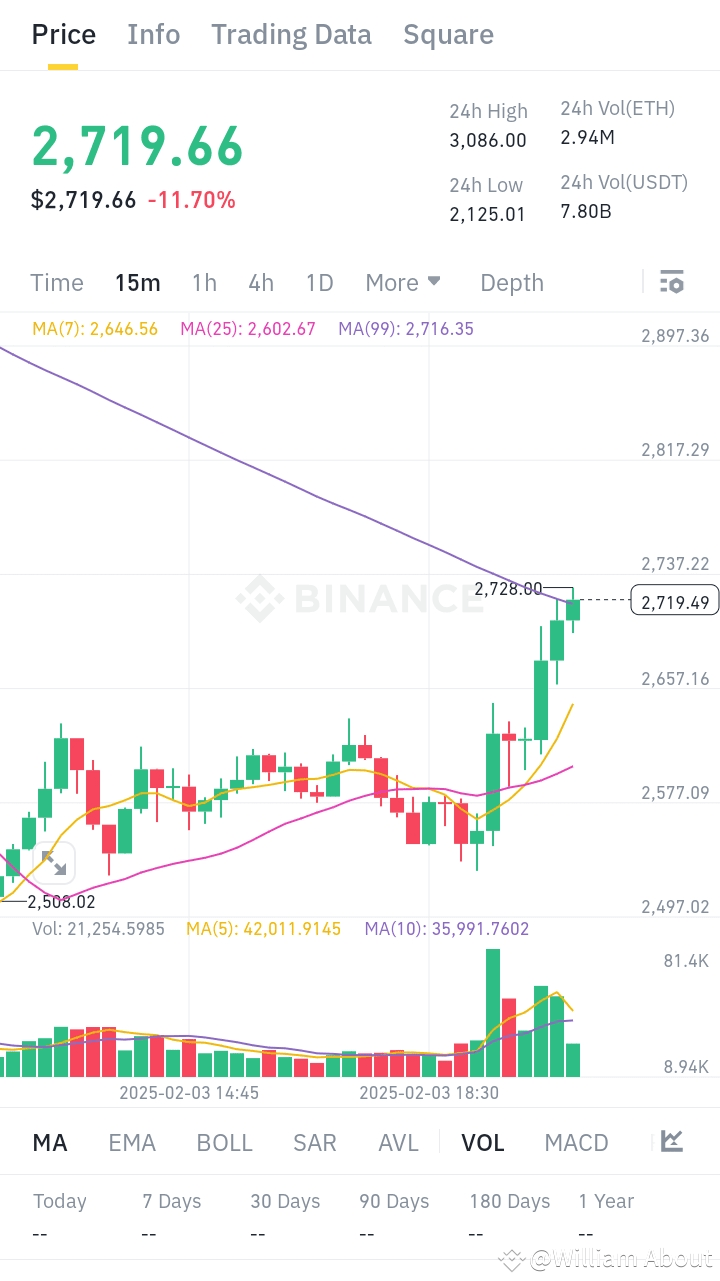Viewport: 720px width, 1281px height.
Task: Select the Time timeframe
Action: click(x=56, y=282)
